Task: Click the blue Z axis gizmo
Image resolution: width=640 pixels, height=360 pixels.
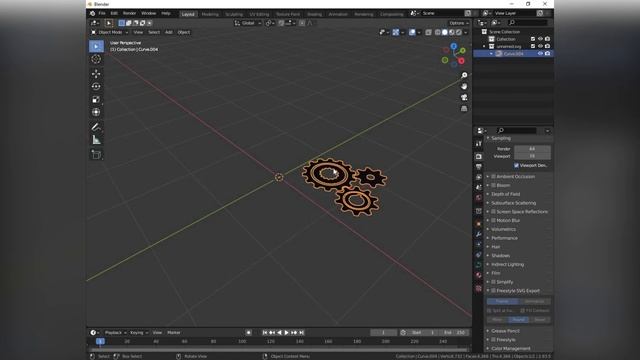Action: (x=453, y=46)
